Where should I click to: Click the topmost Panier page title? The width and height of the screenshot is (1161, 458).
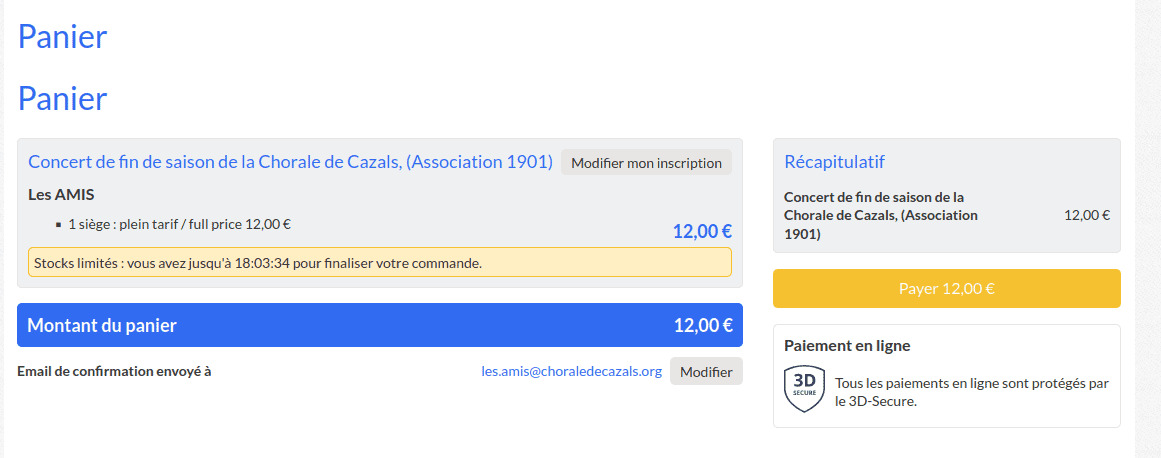click(62, 36)
